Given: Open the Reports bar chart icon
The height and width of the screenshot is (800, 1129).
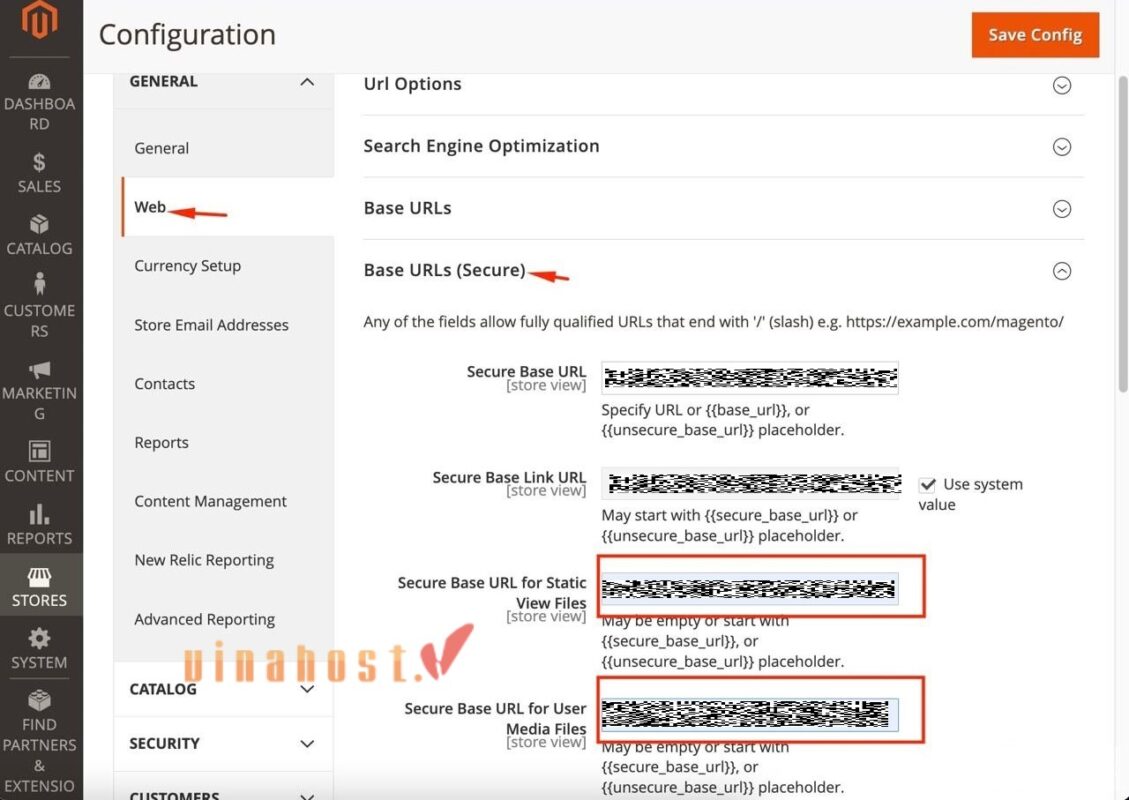Looking at the screenshot, I should (x=40, y=514).
